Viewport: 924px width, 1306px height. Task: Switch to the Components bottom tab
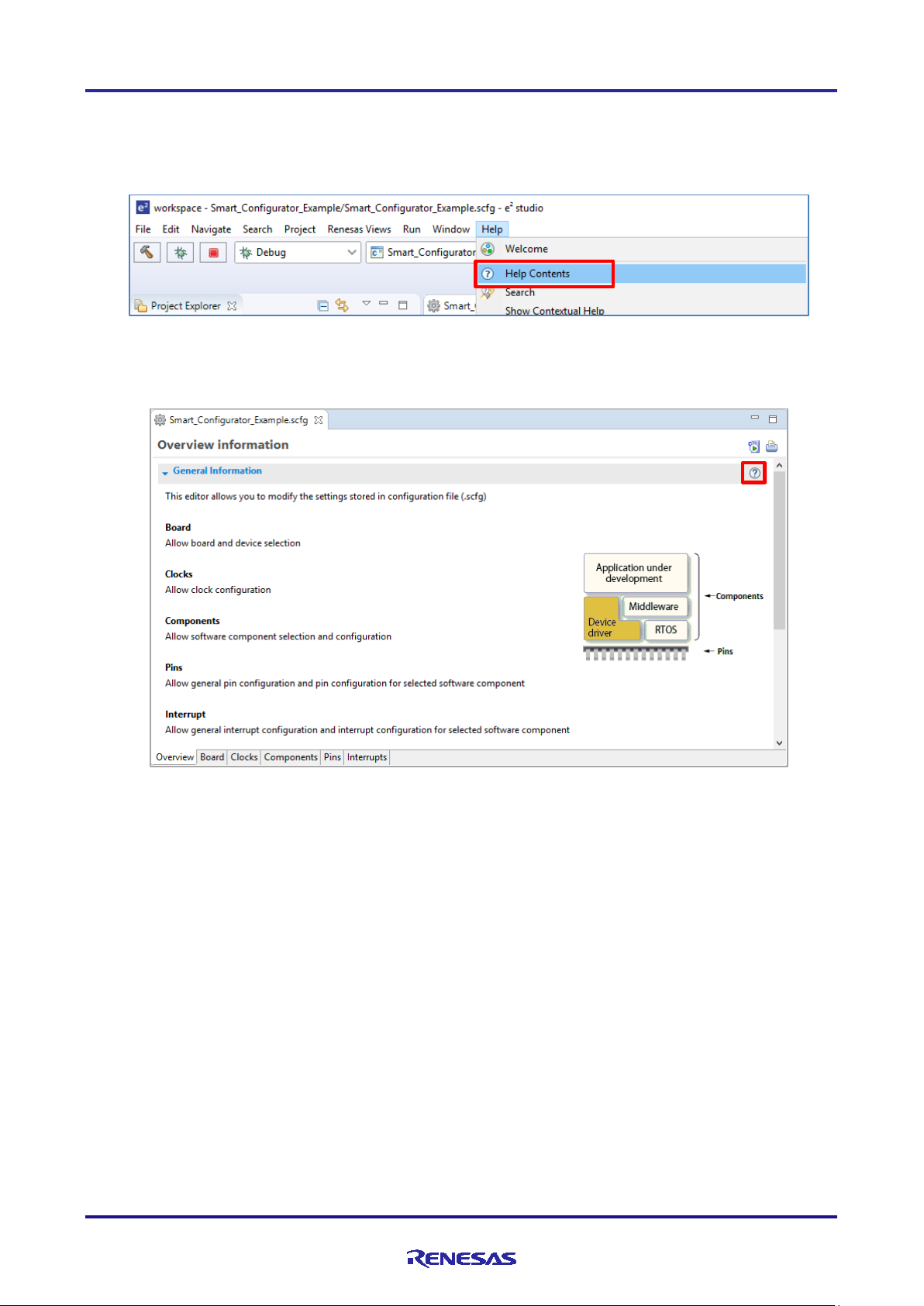point(291,757)
